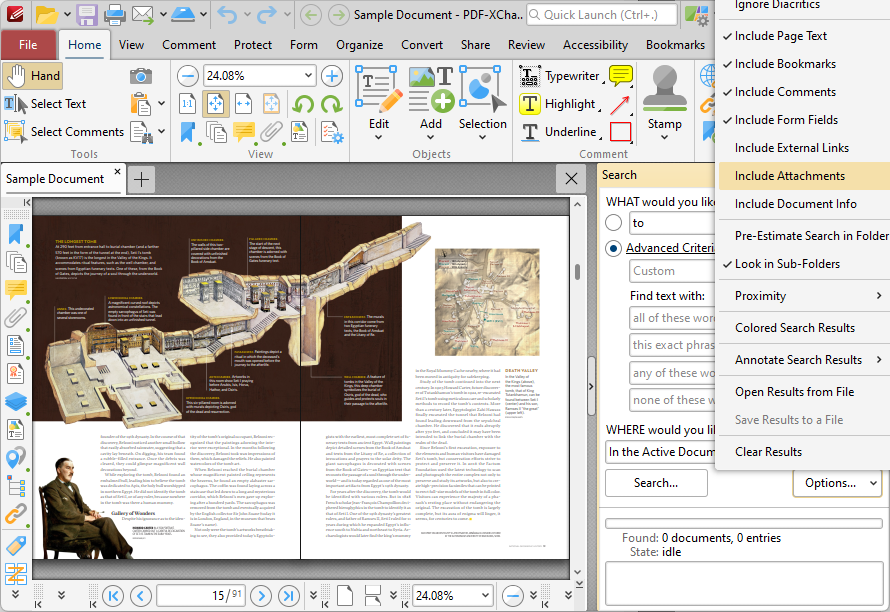Screen dimensions: 890x612
Task: Expand the Options button dropdown arrow
Action: pyautogui.click(x=873, y=483)
